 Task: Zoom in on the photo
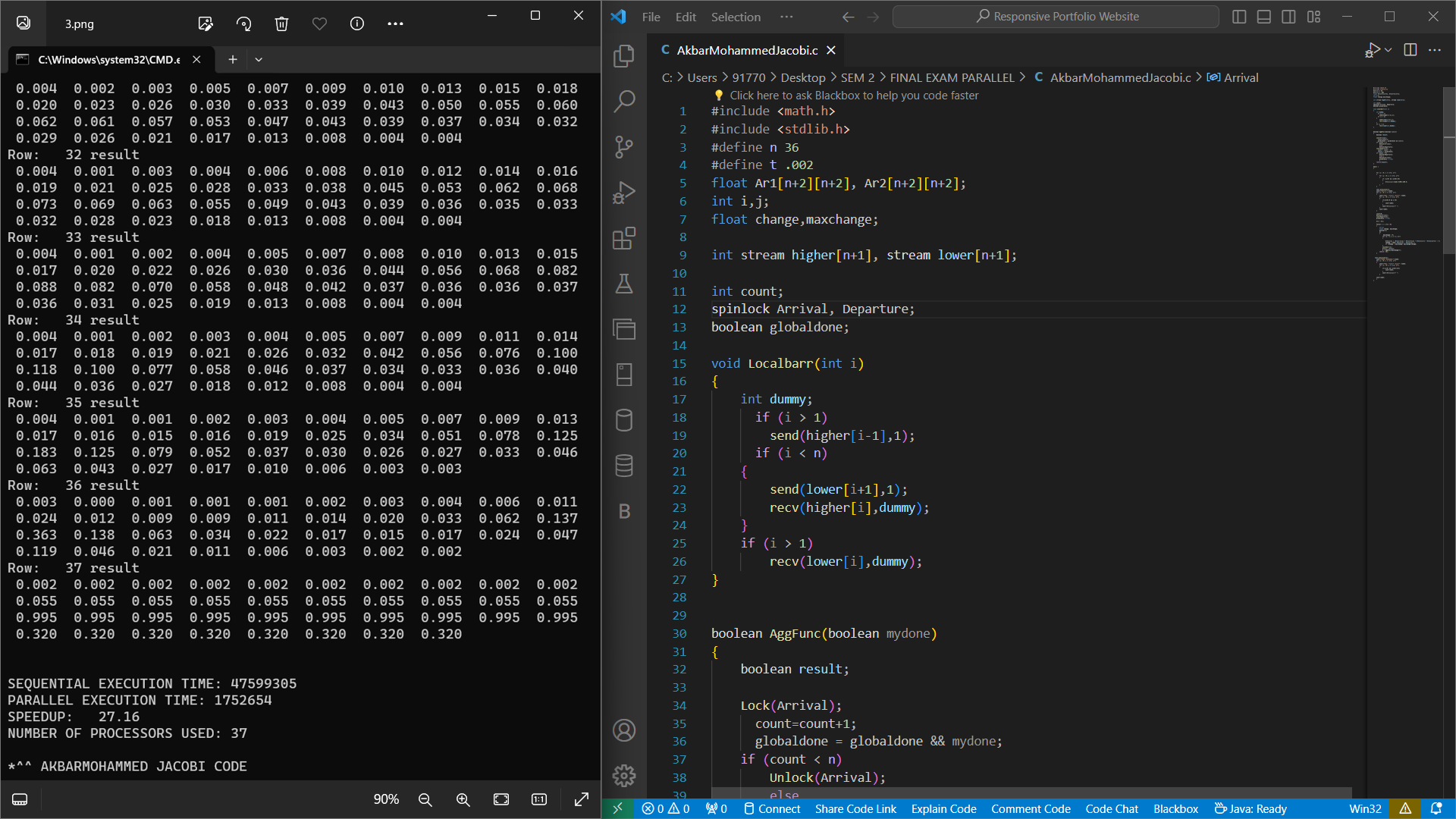coord(463,799)
